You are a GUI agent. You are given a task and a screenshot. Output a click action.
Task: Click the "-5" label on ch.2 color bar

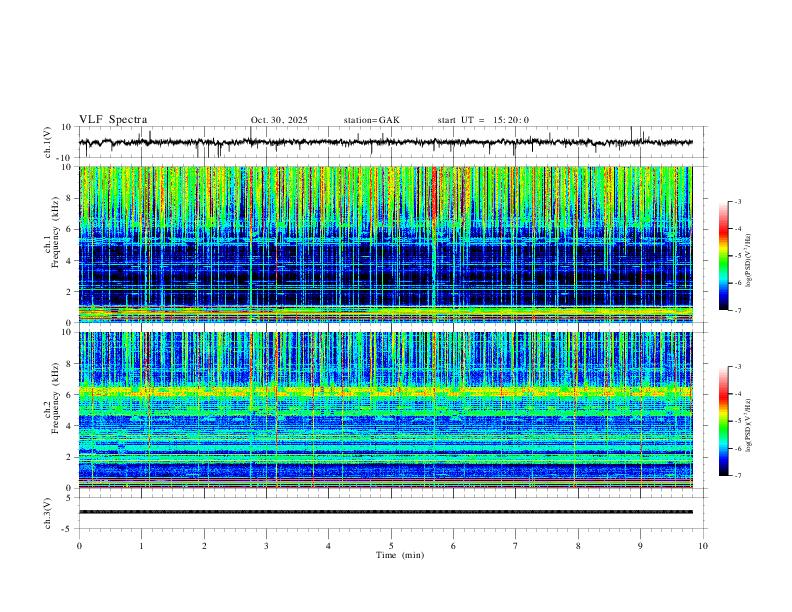[738, 421]
